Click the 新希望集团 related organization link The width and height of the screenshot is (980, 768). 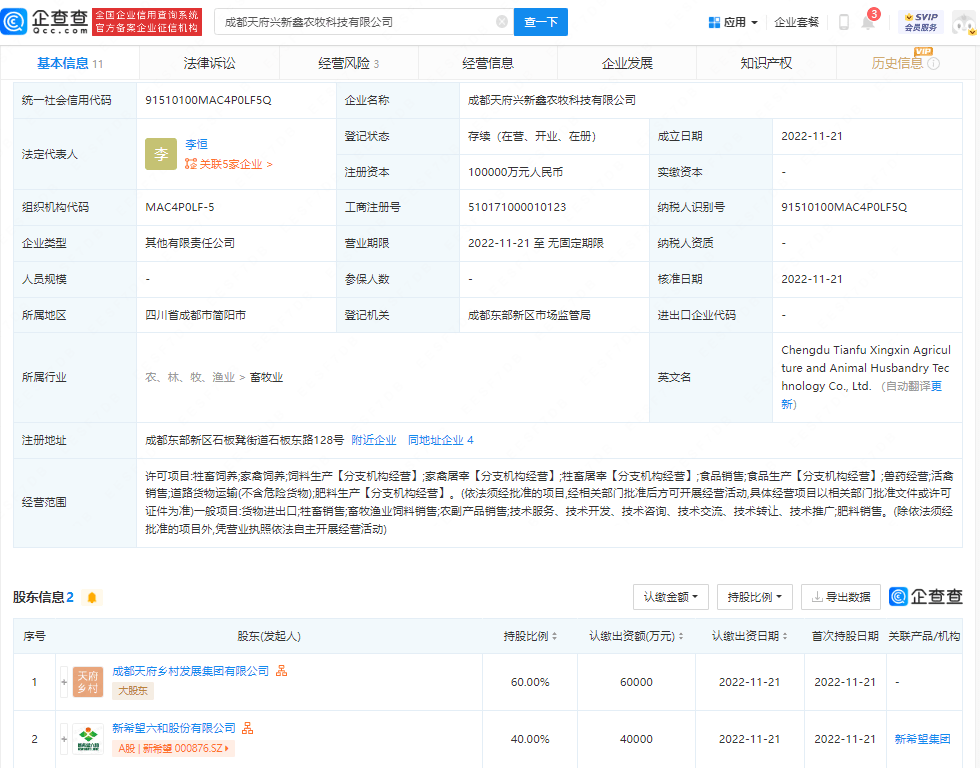point(922,739)
